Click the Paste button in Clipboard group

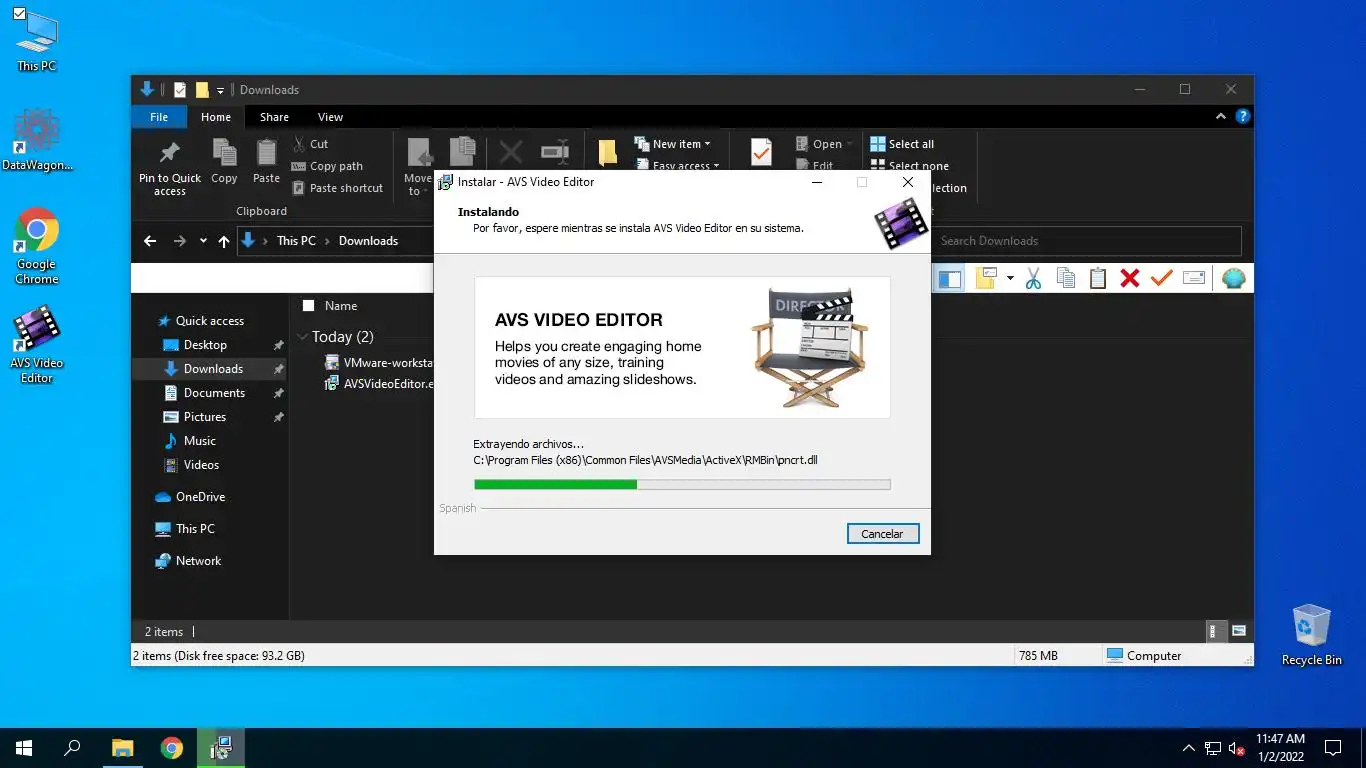coord(266,161)
